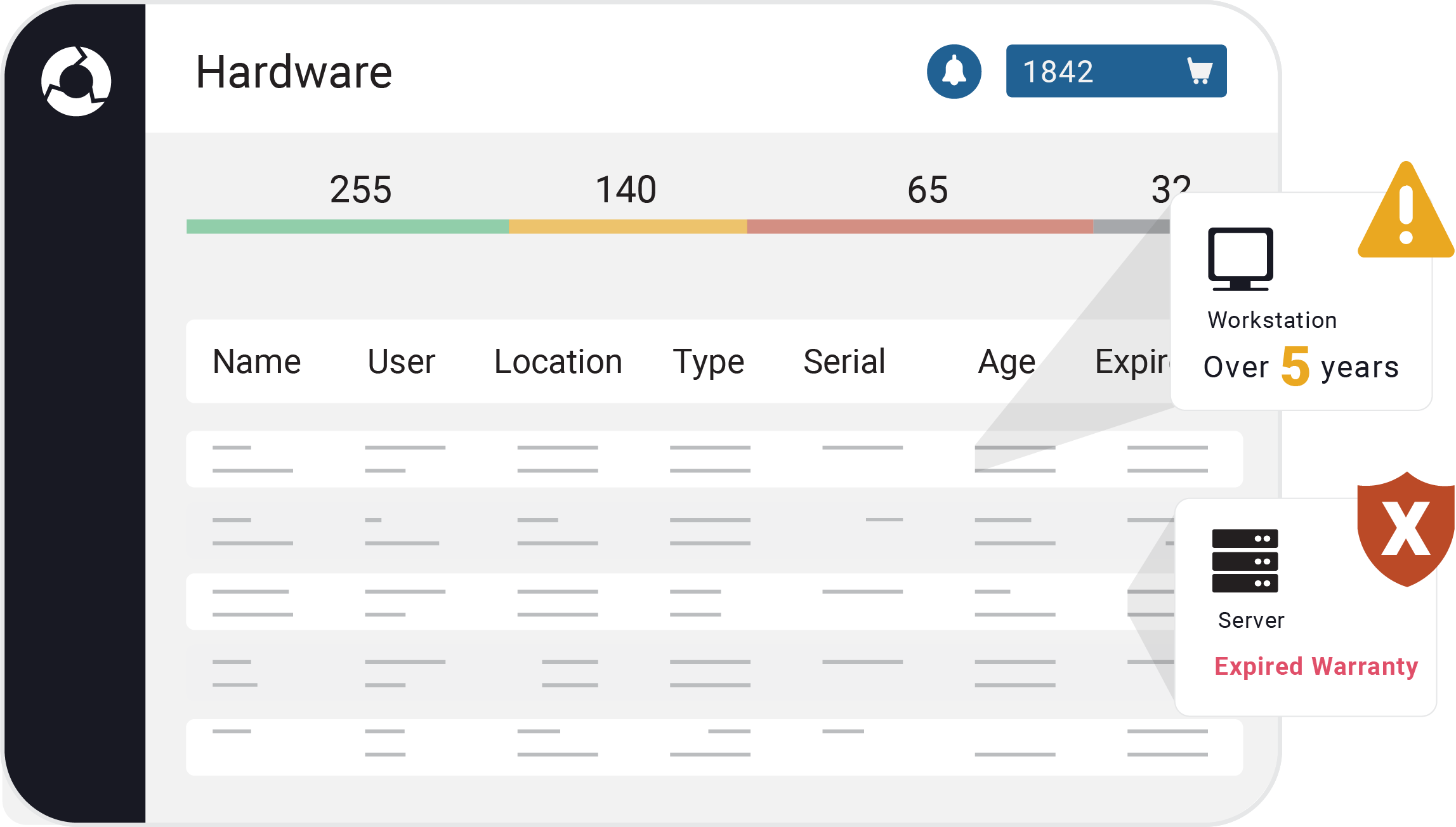Click the 255 count on the progress bar
The width and height of the screenshot is (1456, 827).
click(360, 188)
